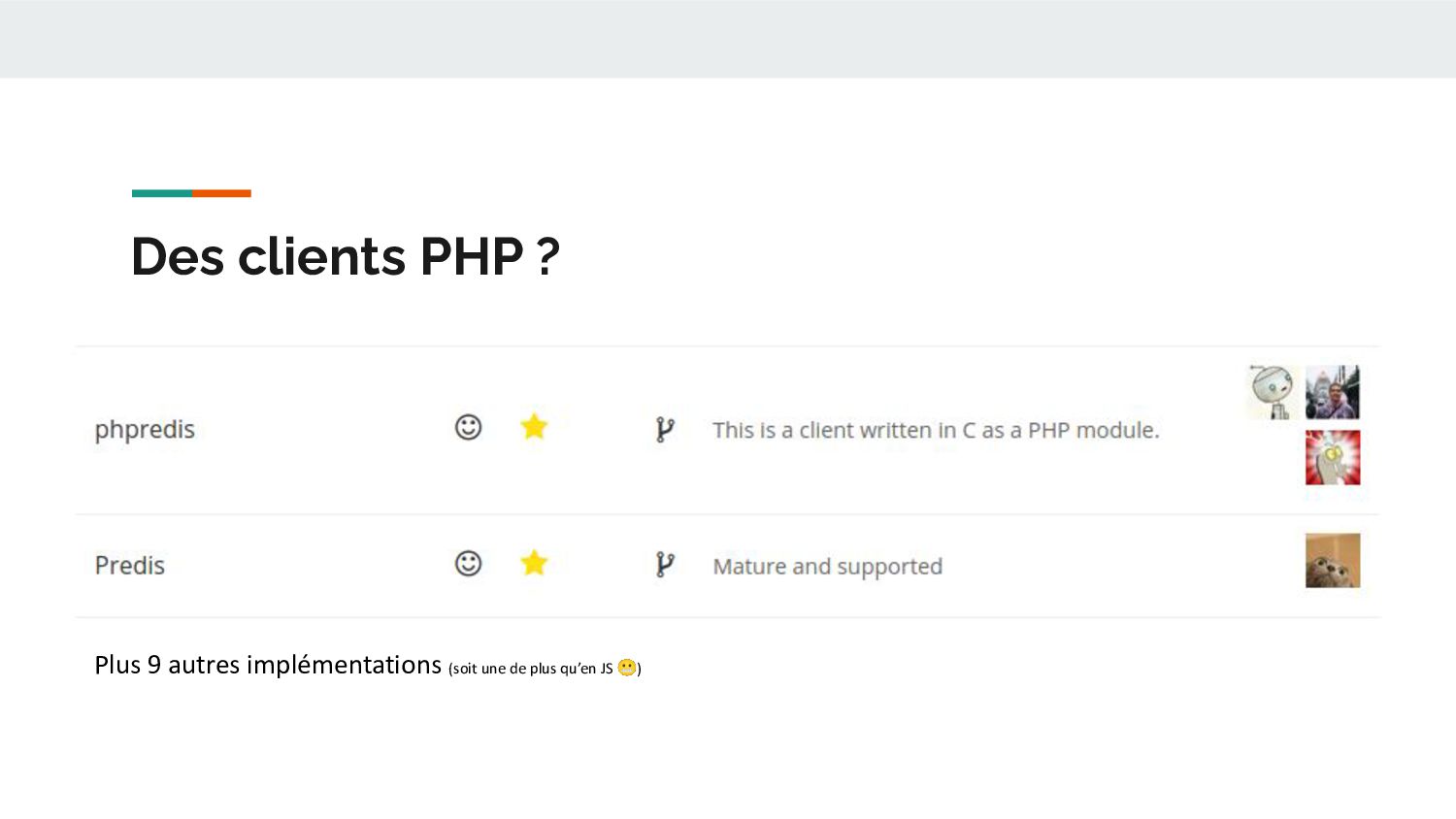Click the orange accent bar above the title
This screenshot has width=1456, height=819.
click(221, 193)
